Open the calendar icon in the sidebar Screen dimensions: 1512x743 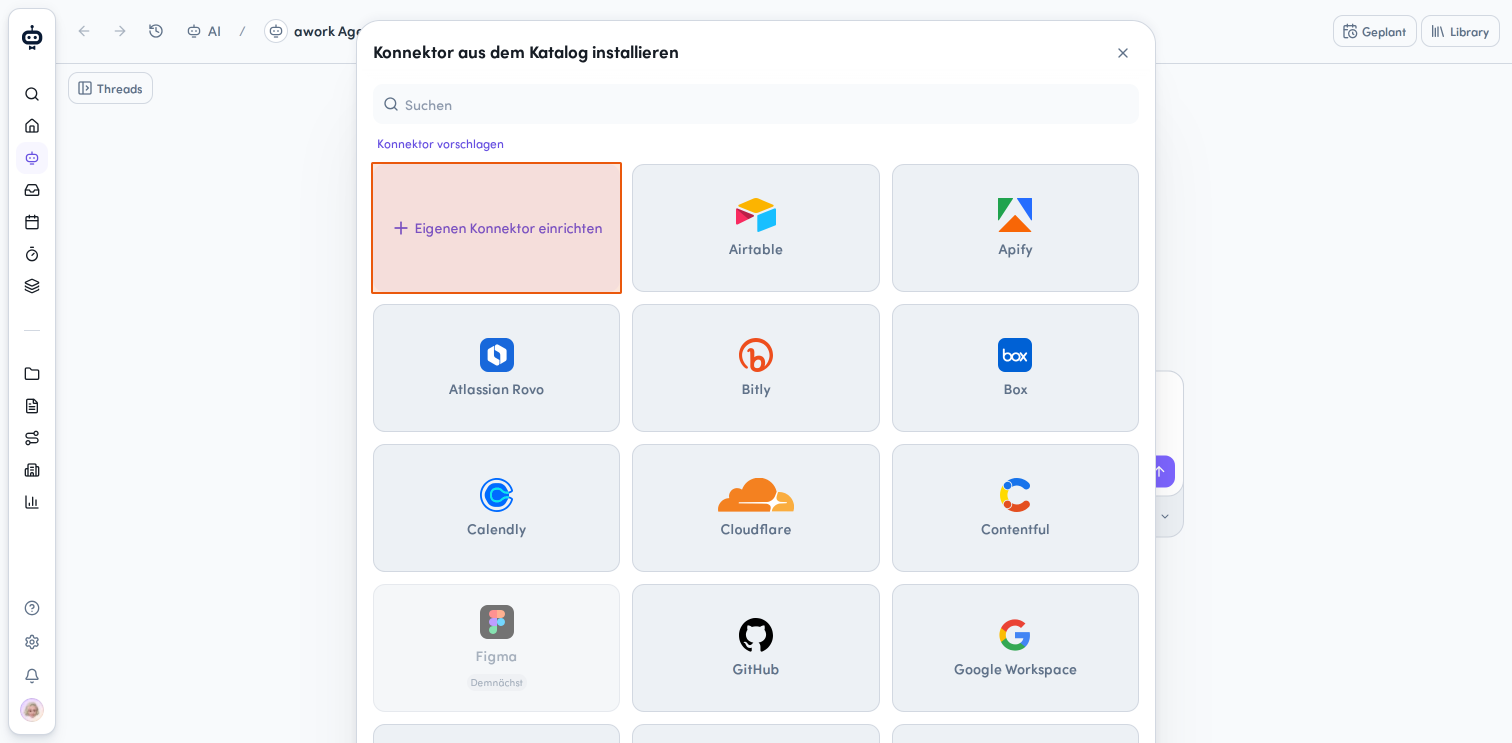(32, 222)
